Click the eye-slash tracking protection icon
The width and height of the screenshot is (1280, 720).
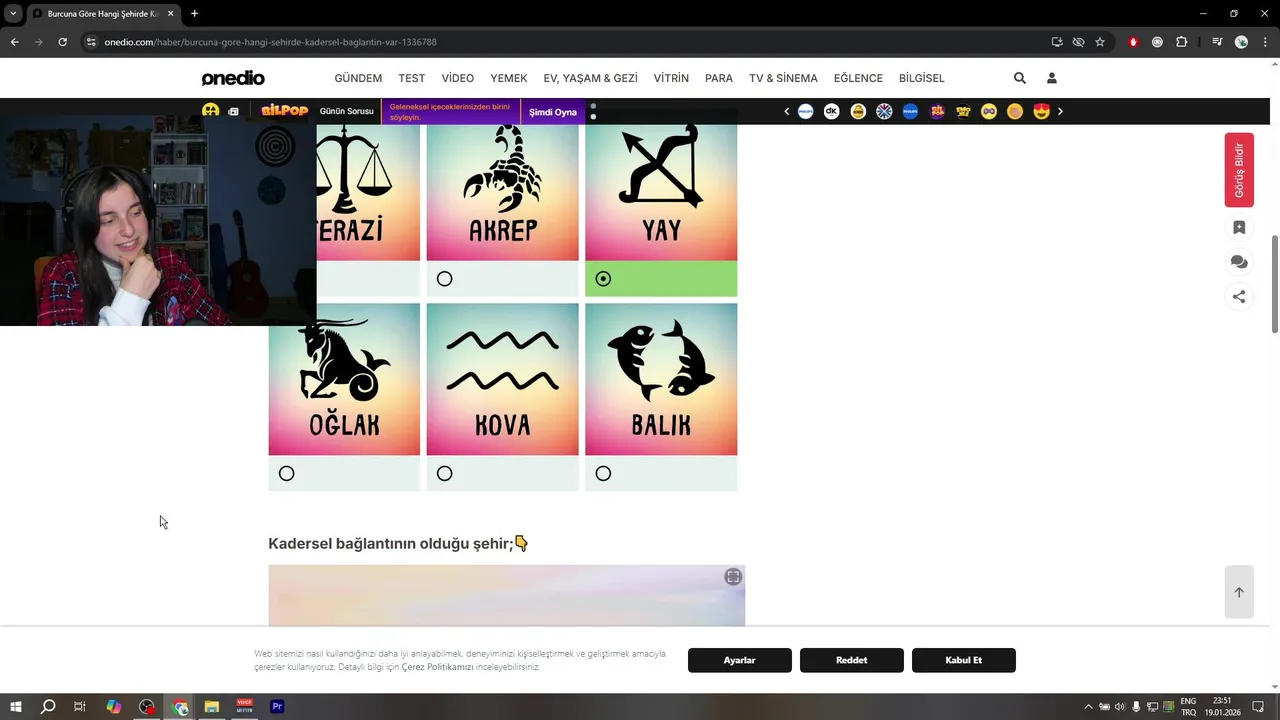click(x=1078, y=42)
